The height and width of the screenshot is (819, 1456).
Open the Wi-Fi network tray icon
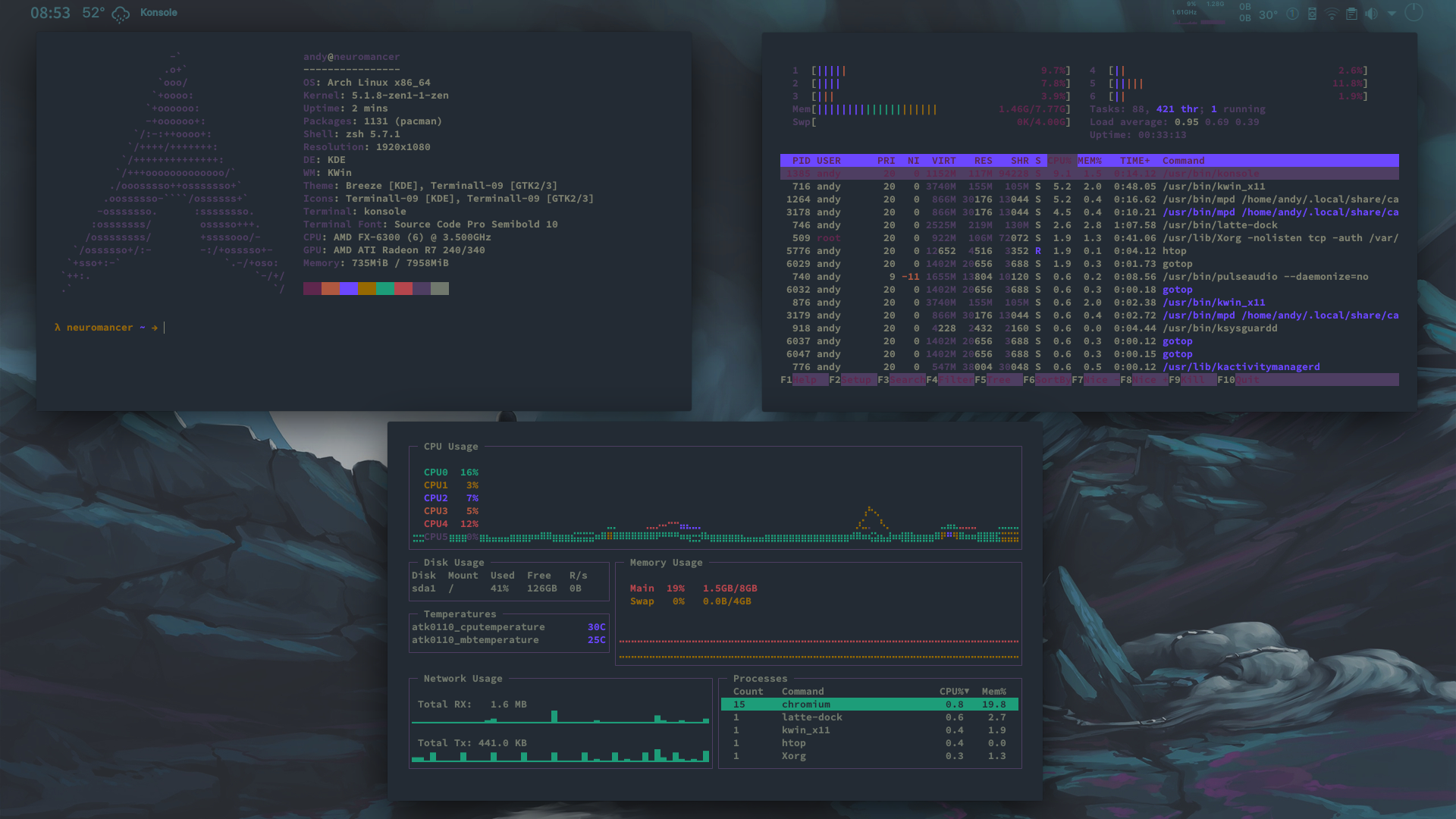[1332, 14]
